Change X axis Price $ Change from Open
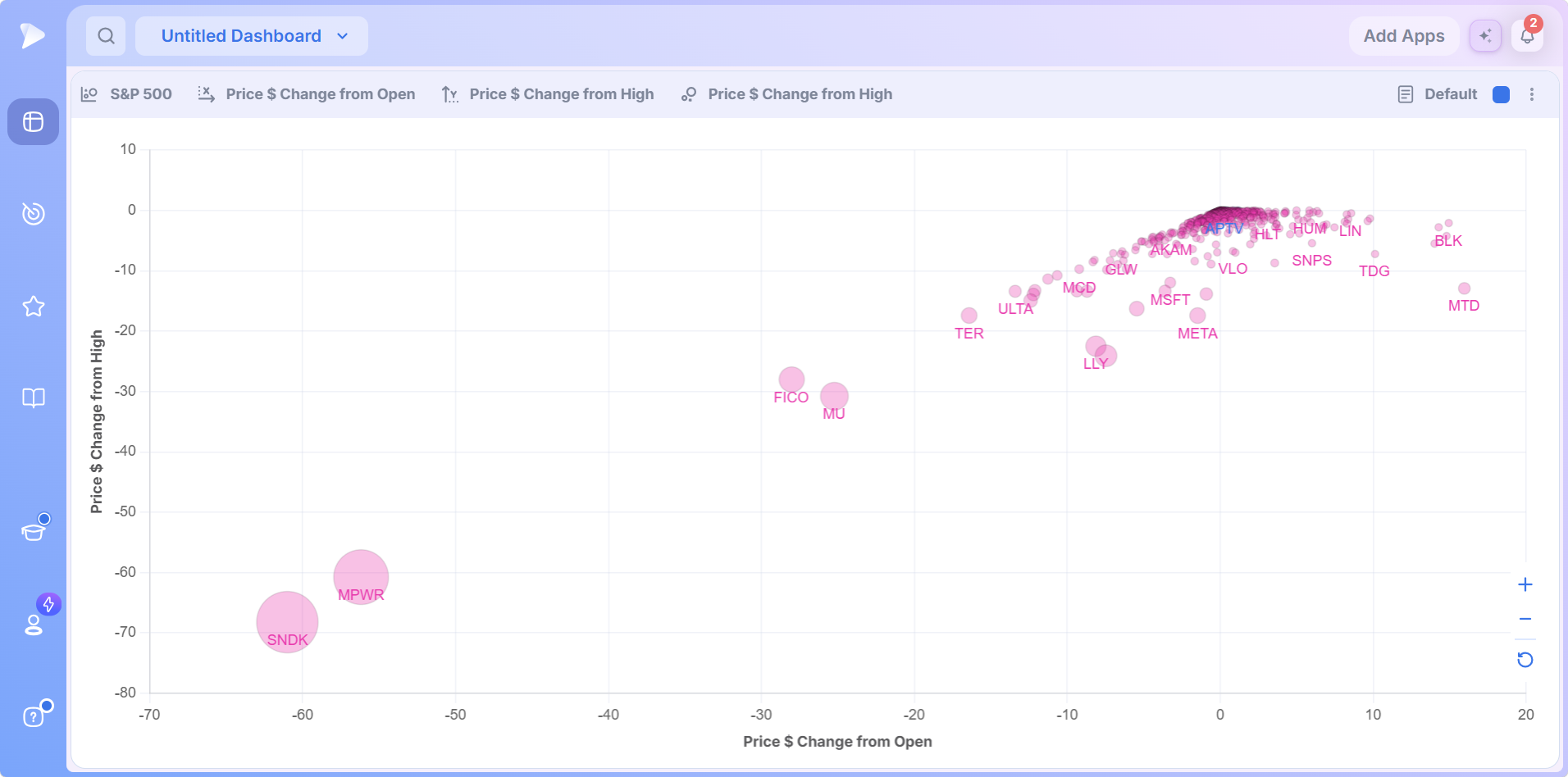 pos(307,94)
